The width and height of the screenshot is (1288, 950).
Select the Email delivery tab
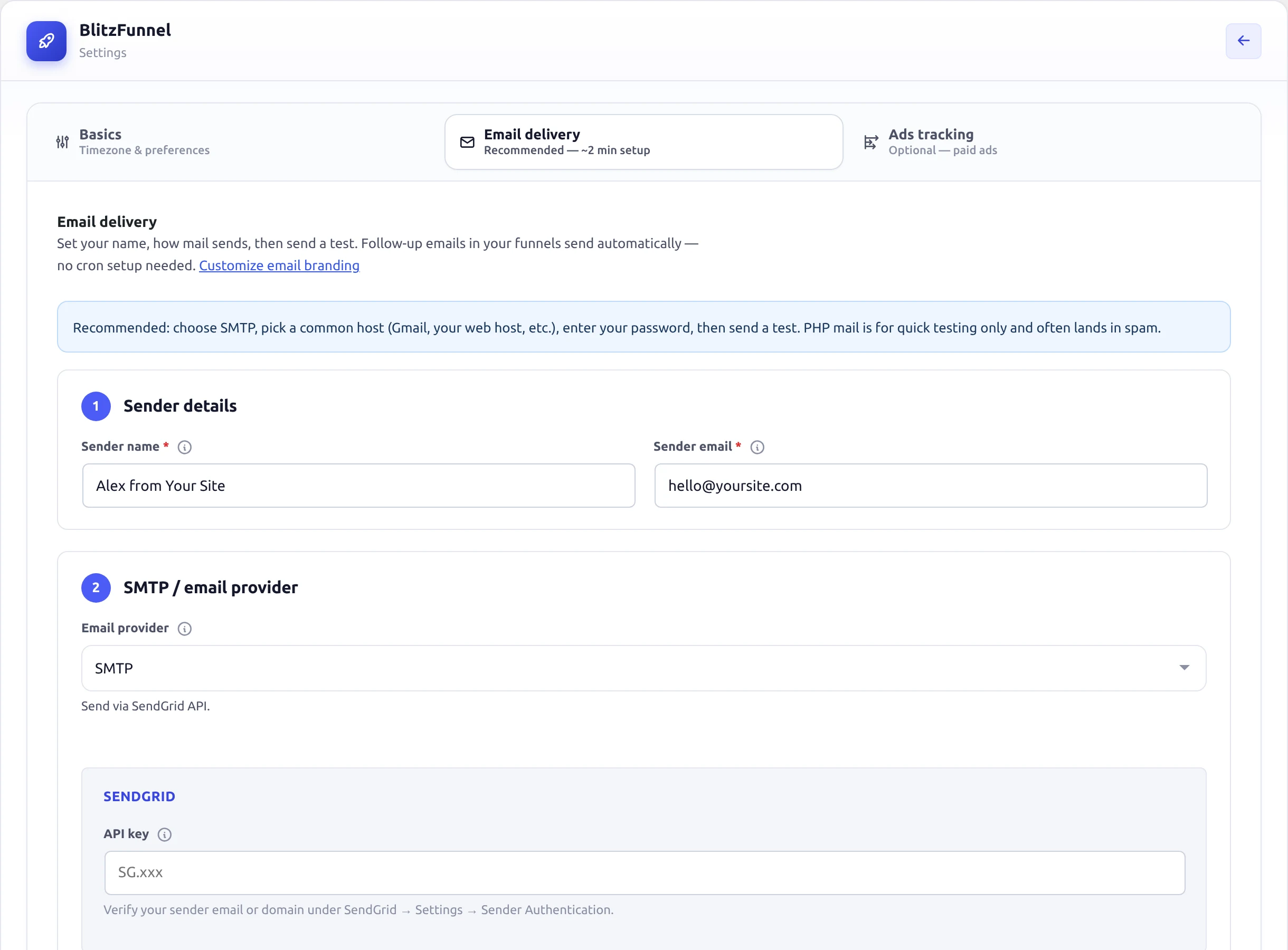pos(644,142)
